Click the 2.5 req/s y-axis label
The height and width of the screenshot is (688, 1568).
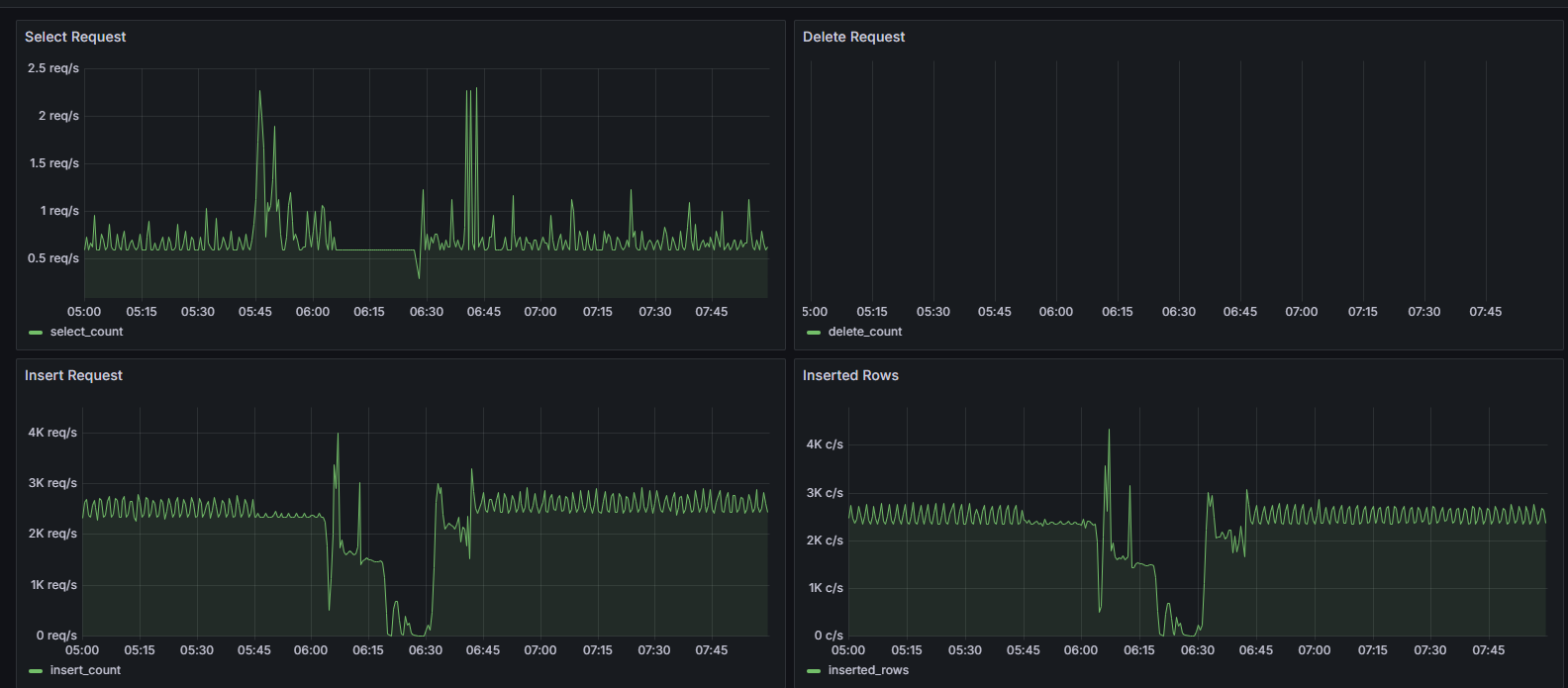point(53,68)
